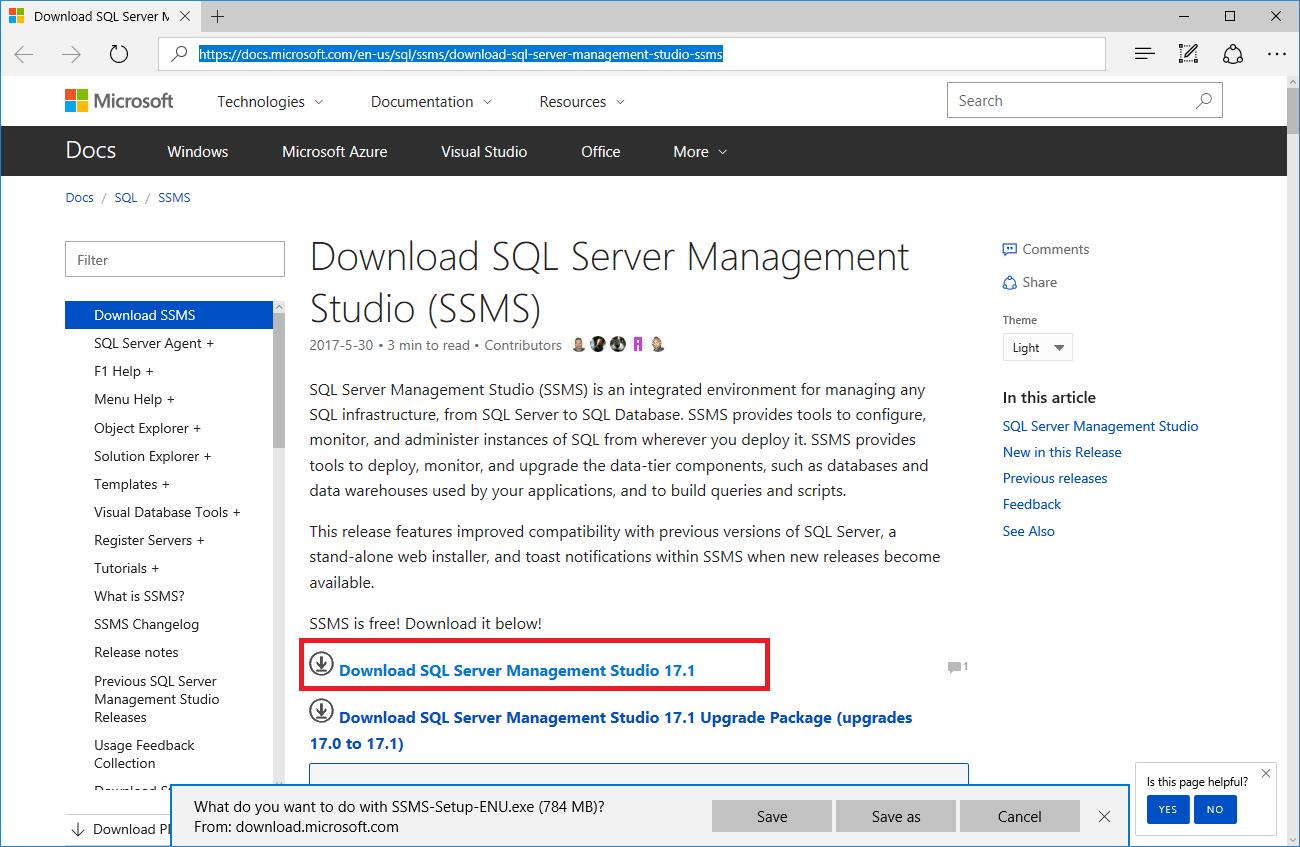Open the Edge Hub icon

click(x=1145, y=54)
